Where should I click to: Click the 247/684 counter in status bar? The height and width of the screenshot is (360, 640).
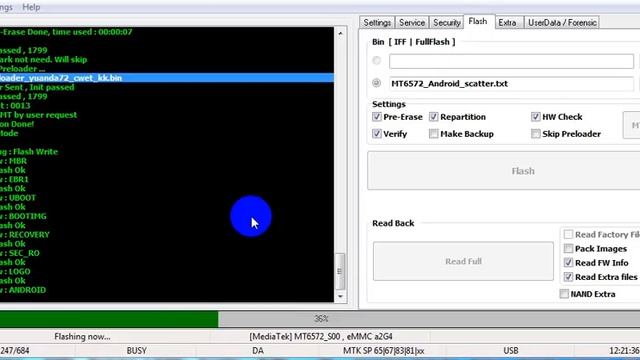pos(15,351)
